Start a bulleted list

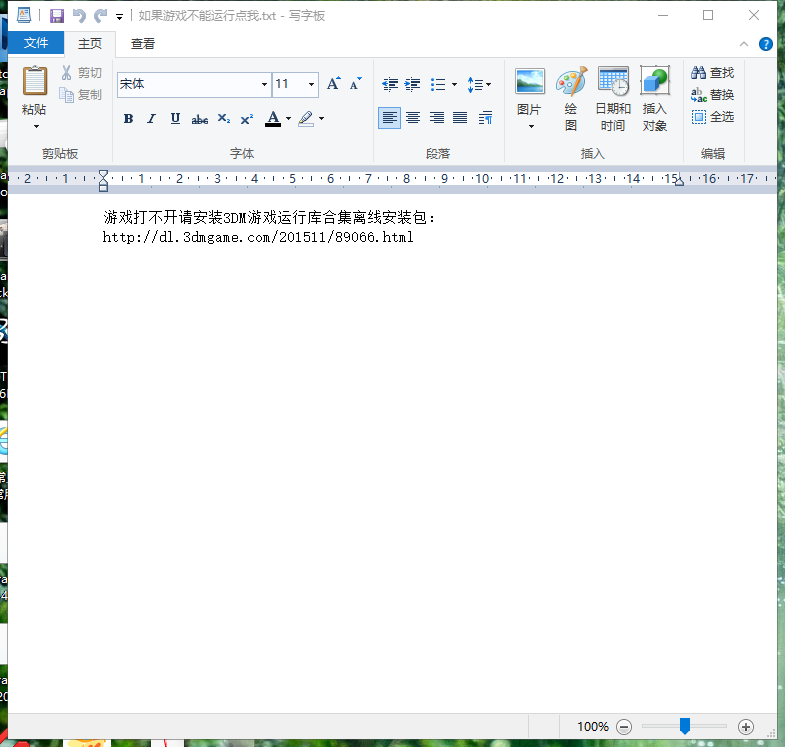(x=438, y=84)
